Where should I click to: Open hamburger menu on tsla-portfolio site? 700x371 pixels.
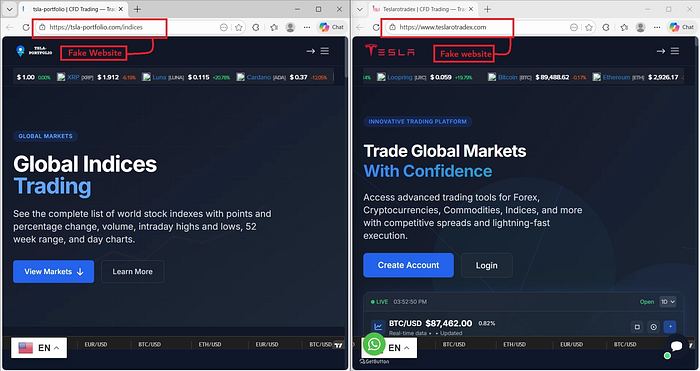pos(325,51)
